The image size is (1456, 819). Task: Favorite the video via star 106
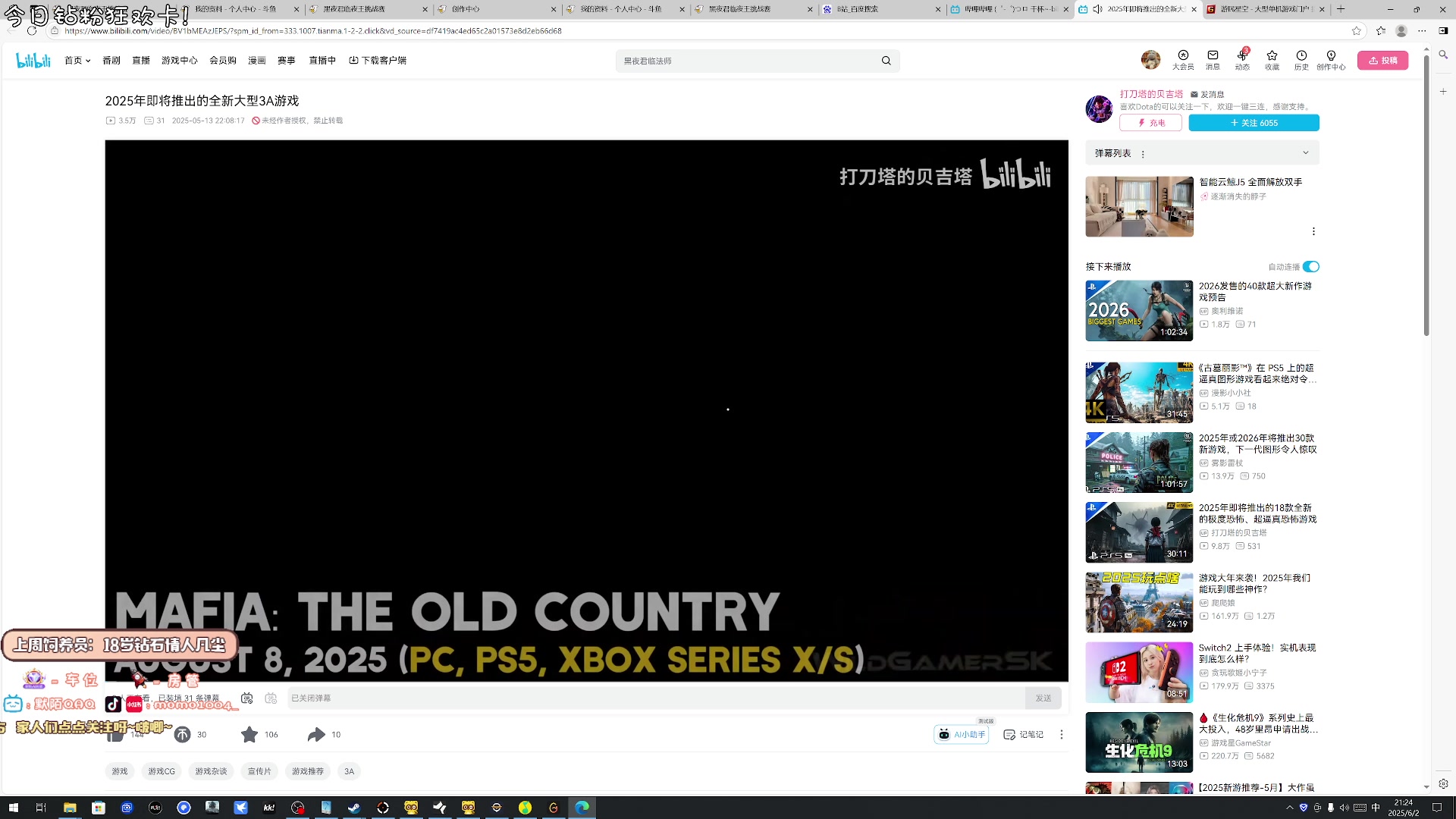click(249, 734)
